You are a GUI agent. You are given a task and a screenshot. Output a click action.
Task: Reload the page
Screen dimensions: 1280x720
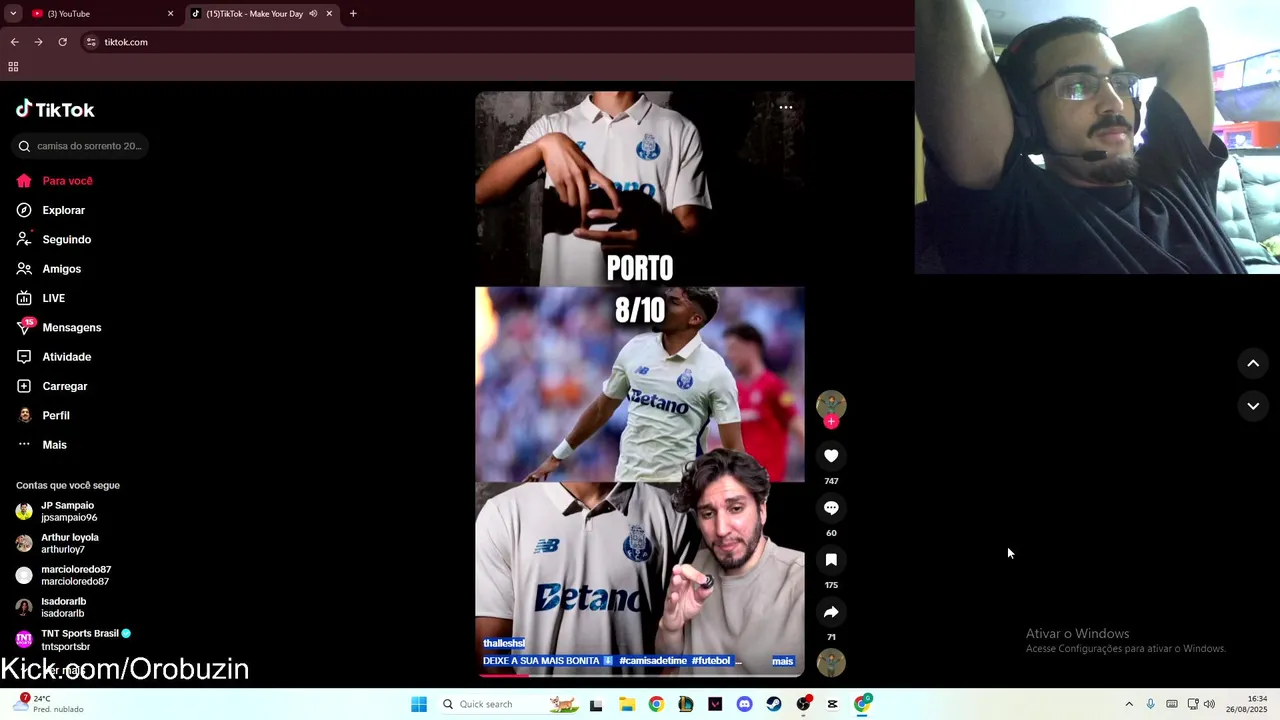(62, 42)
